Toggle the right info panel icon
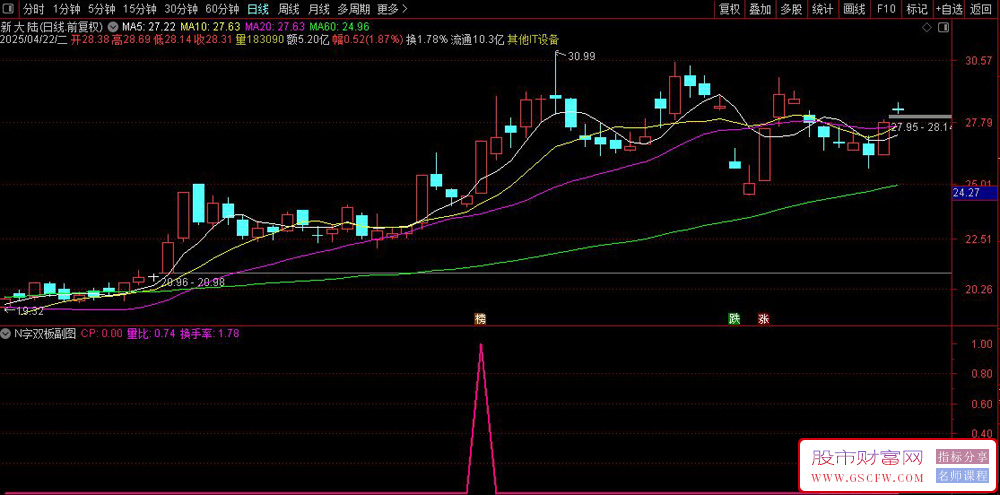Viewport: 1000px width, 495px height. 943,27
